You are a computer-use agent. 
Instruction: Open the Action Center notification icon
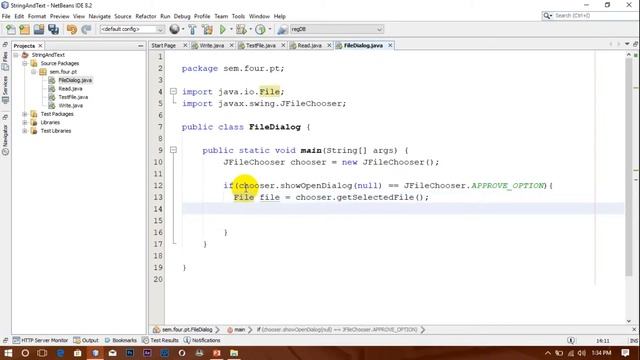[x=625, y=353]
